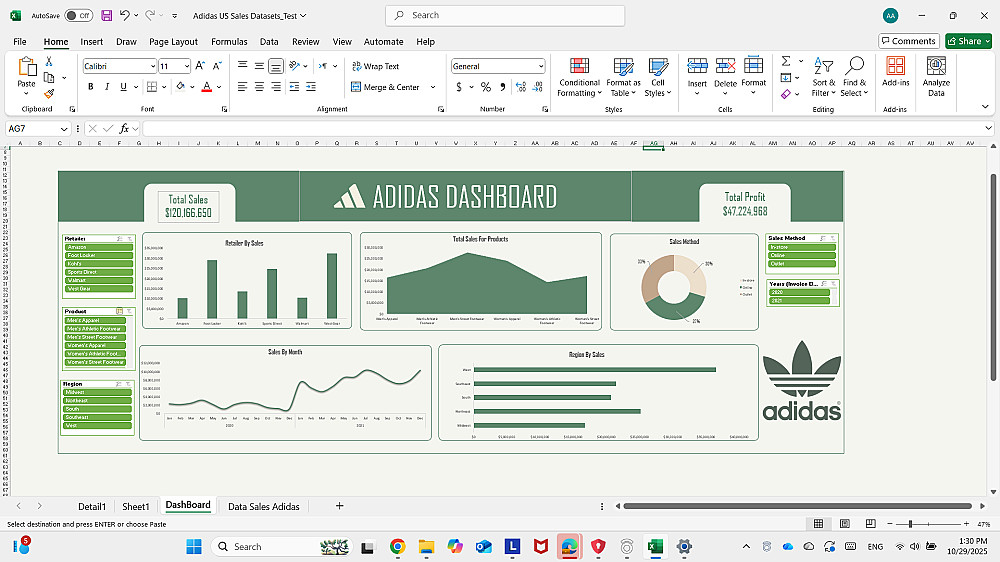The height and width of the screenshot is (562, 1000).
Task: Click the zoom slider handle
Action: [910, 524]
